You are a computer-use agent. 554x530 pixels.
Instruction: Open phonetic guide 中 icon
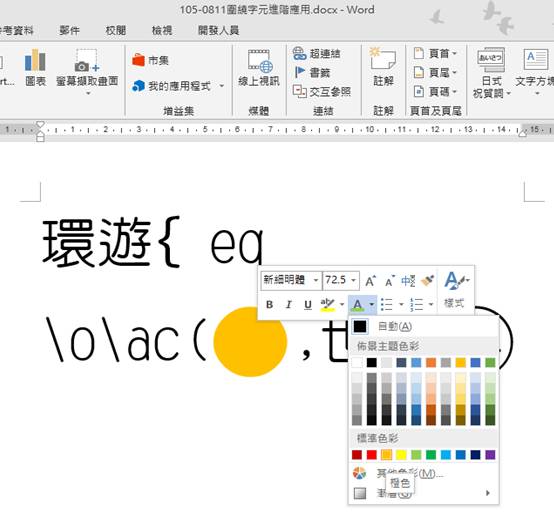[x=408, y=281]
